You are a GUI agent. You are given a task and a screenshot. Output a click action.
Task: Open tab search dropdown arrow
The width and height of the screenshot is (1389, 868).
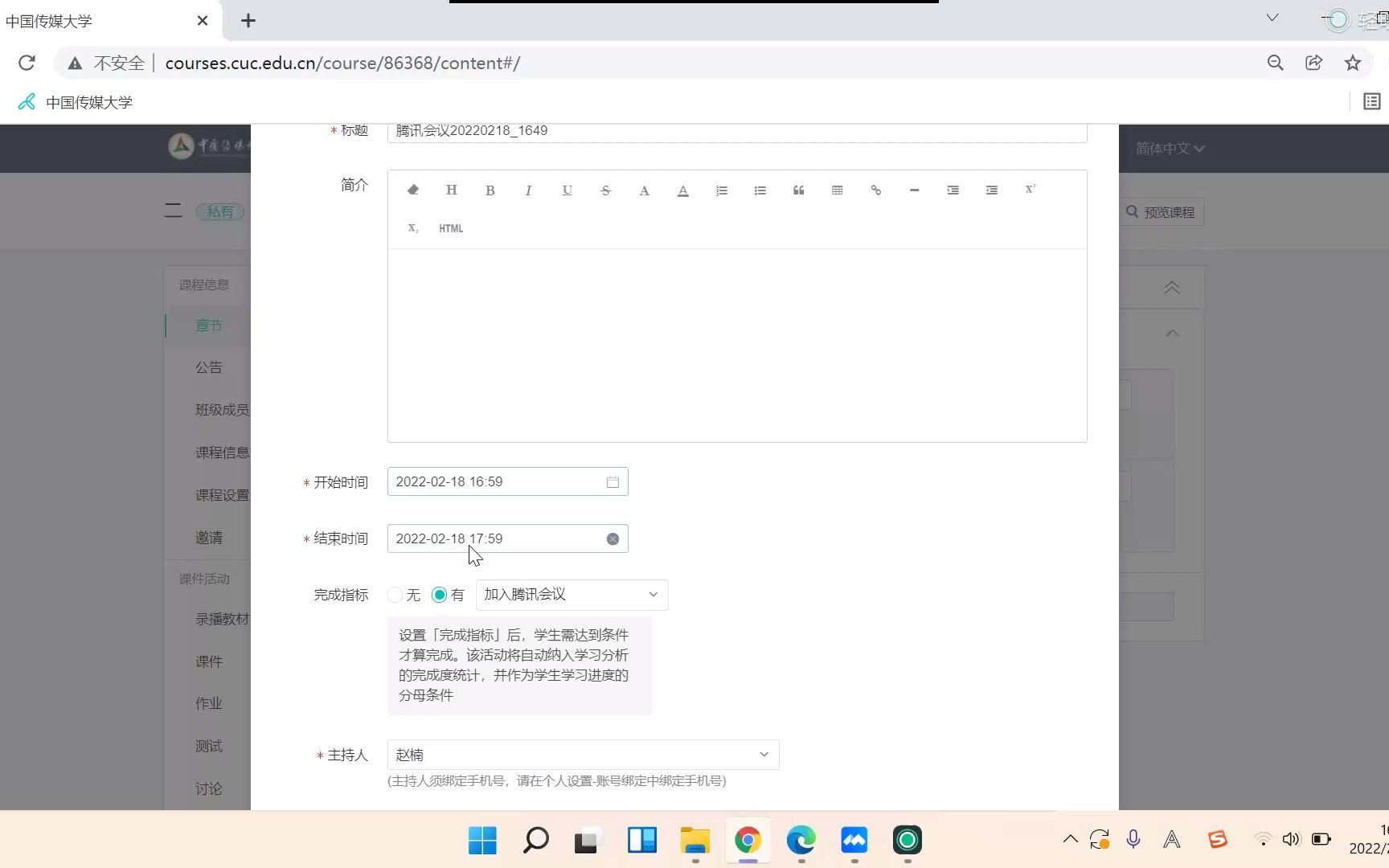click(1272, 18)
